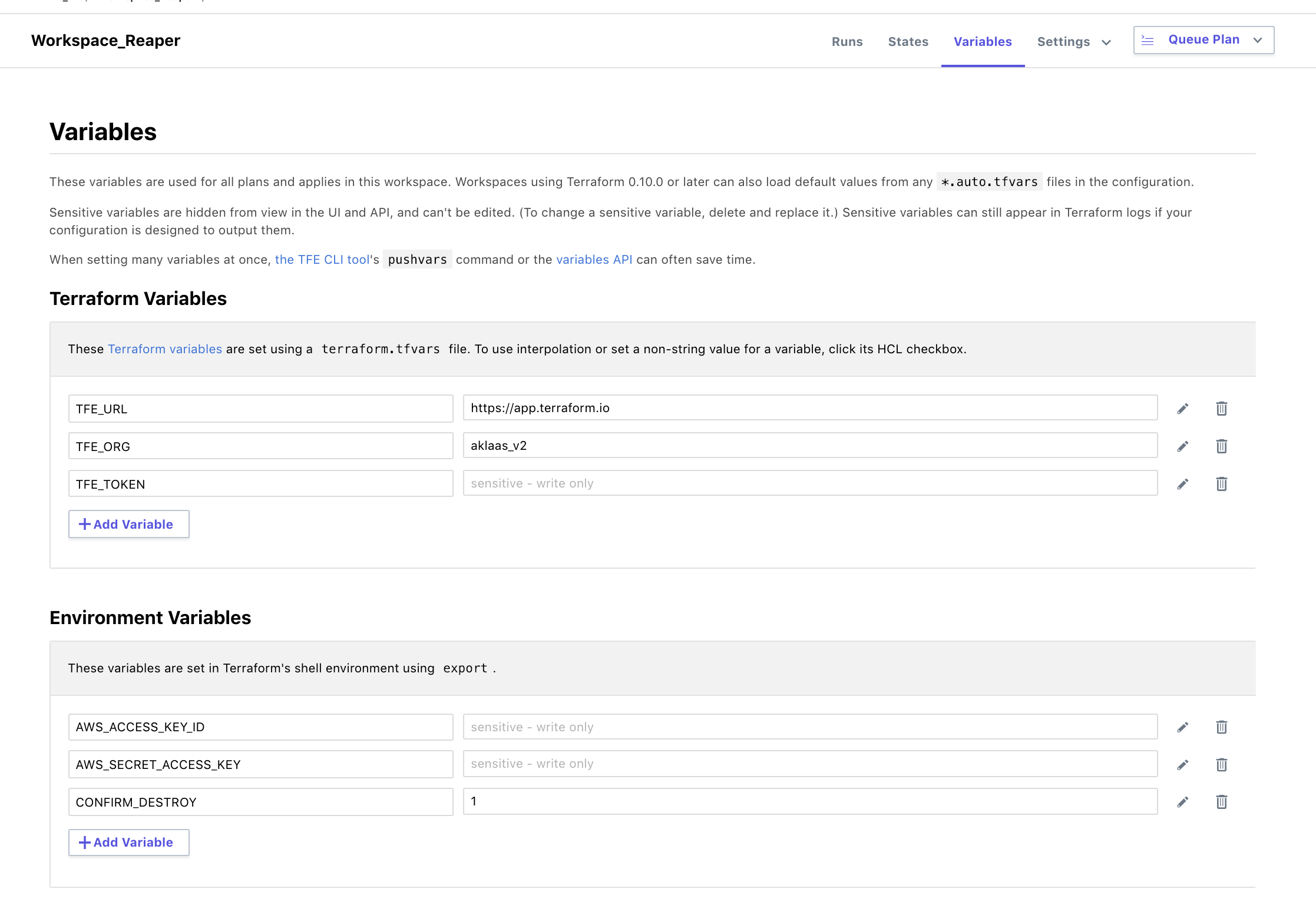The height and width of the screenshot is (902, 1316).
Task: Delete the AWS_SECRET_ACCESS_KEY variable
Action: 1221,765
